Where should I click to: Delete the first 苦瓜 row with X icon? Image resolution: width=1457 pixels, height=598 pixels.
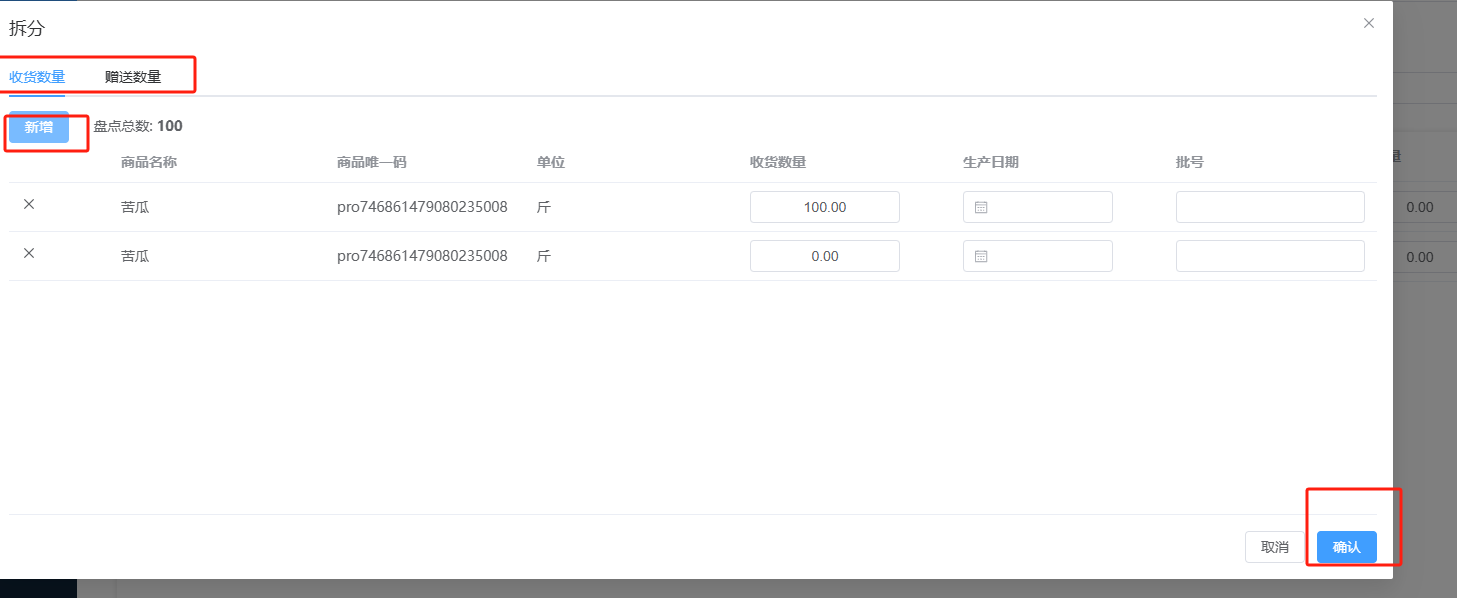(x=29, y=205)
